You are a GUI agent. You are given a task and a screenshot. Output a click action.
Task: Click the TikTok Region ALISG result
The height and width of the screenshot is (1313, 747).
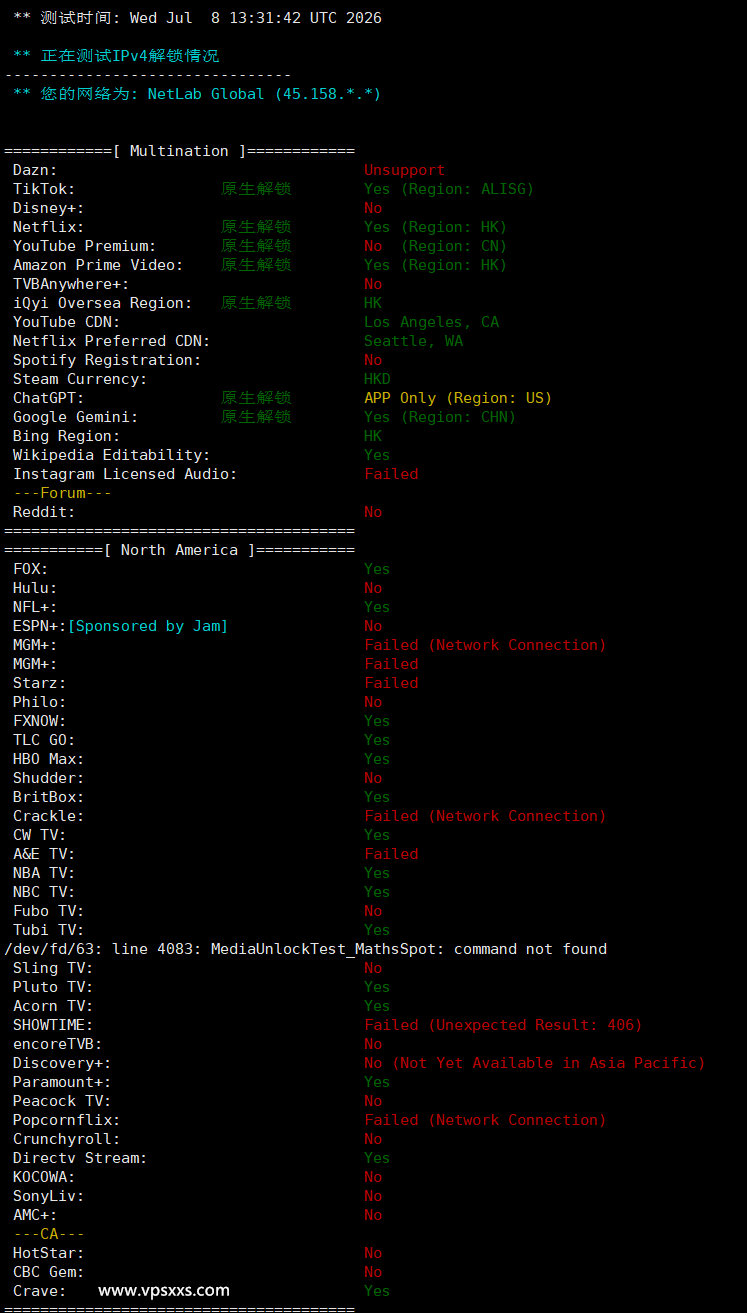click(449, 189)
